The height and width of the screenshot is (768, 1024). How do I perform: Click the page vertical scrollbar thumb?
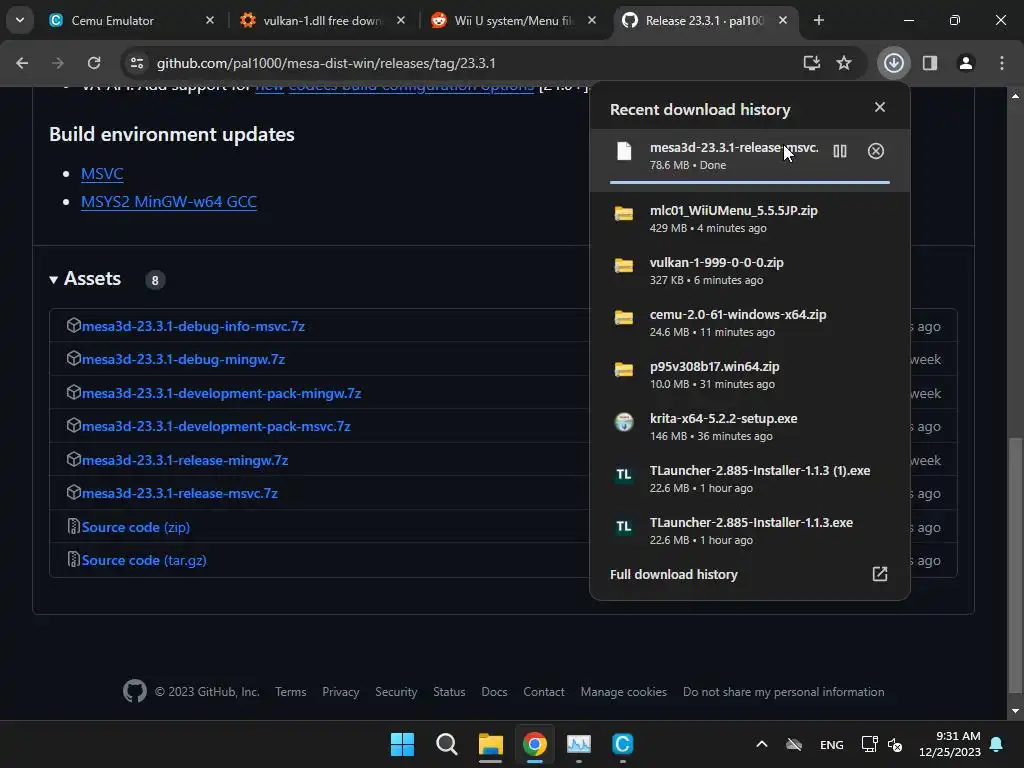click(1015, 565)
